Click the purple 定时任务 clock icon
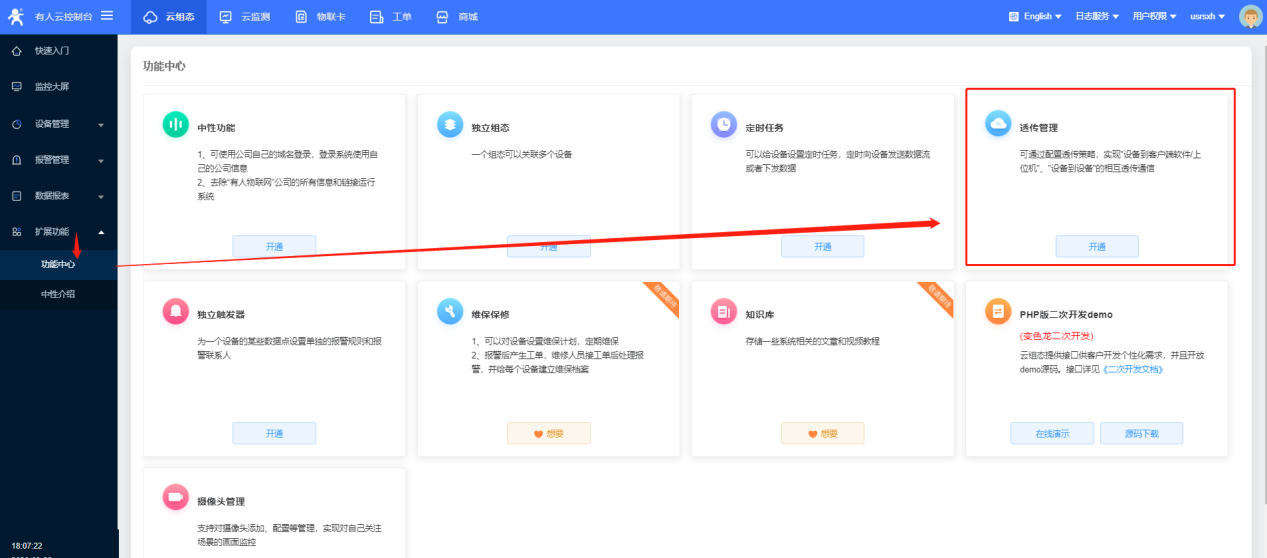This screenshot has width=1267, height=558. coord(724,124)
